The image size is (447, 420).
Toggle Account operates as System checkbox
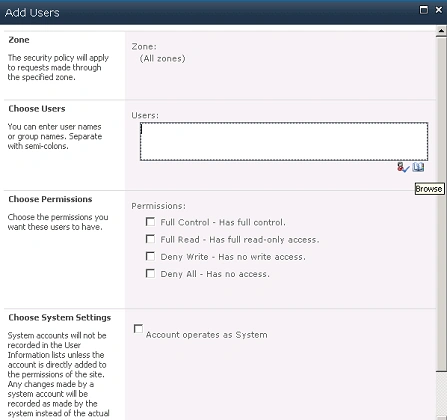[138, 329]
